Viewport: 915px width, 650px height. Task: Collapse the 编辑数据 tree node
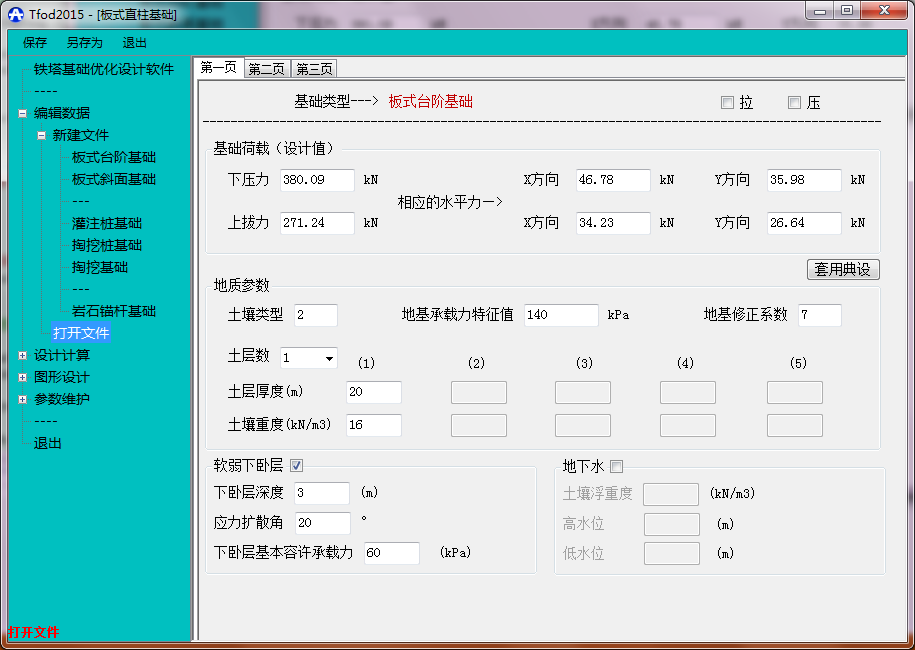tap(23, 113)
